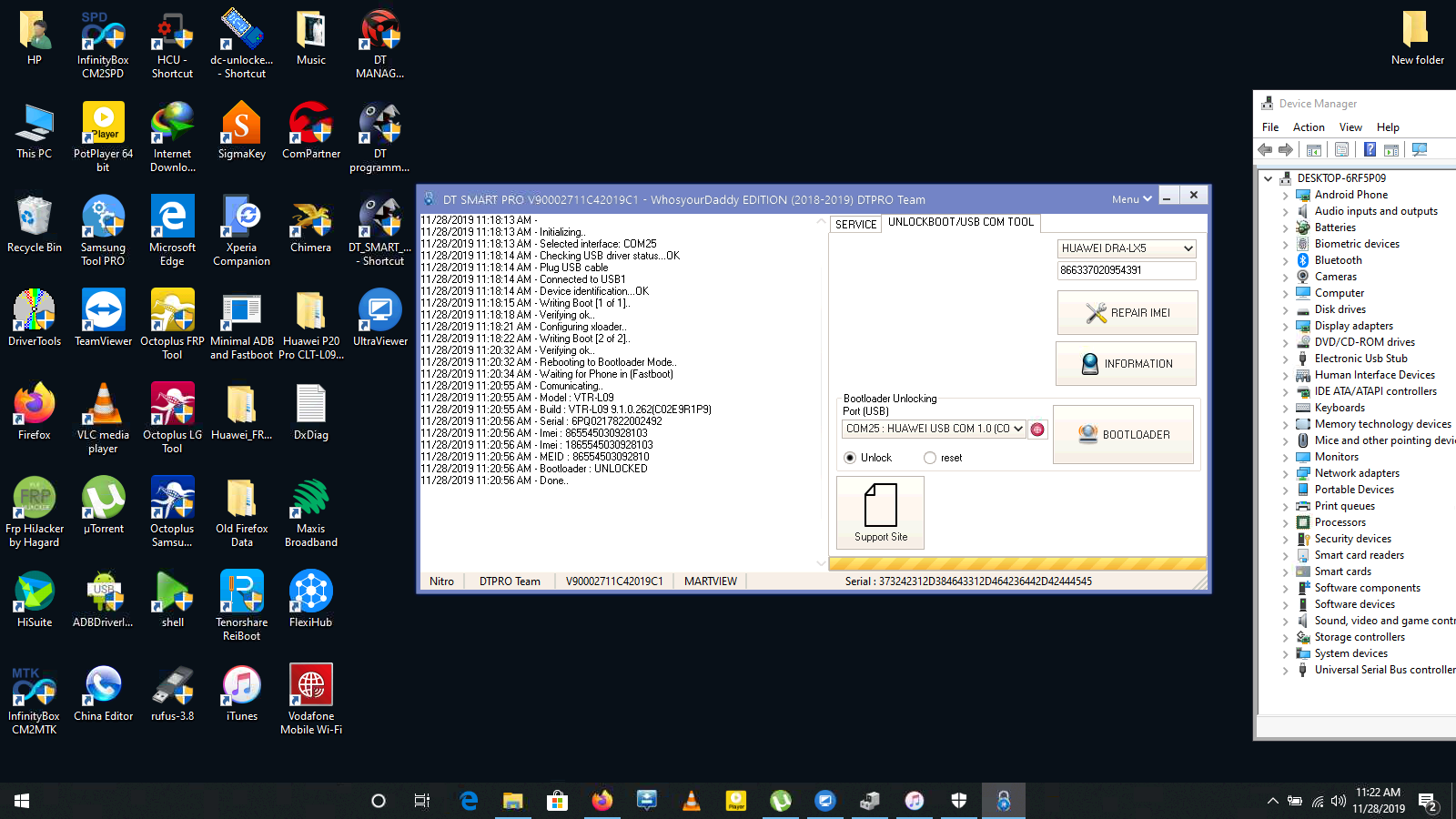Open Device Manager Help menu
The height and width of the screenshot is (819, 1456).
[1388, 127]
